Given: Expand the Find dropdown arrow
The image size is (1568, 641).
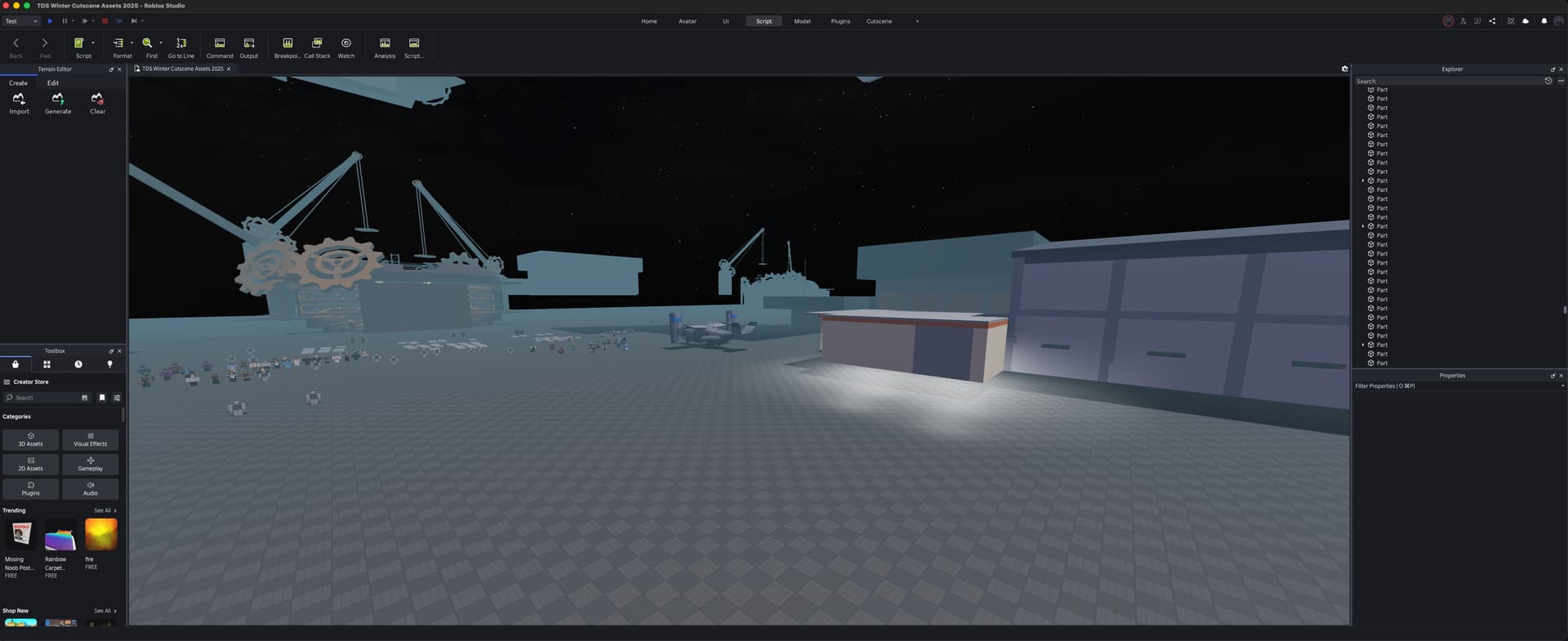Looking at the screenshot, I should (161, 43).
